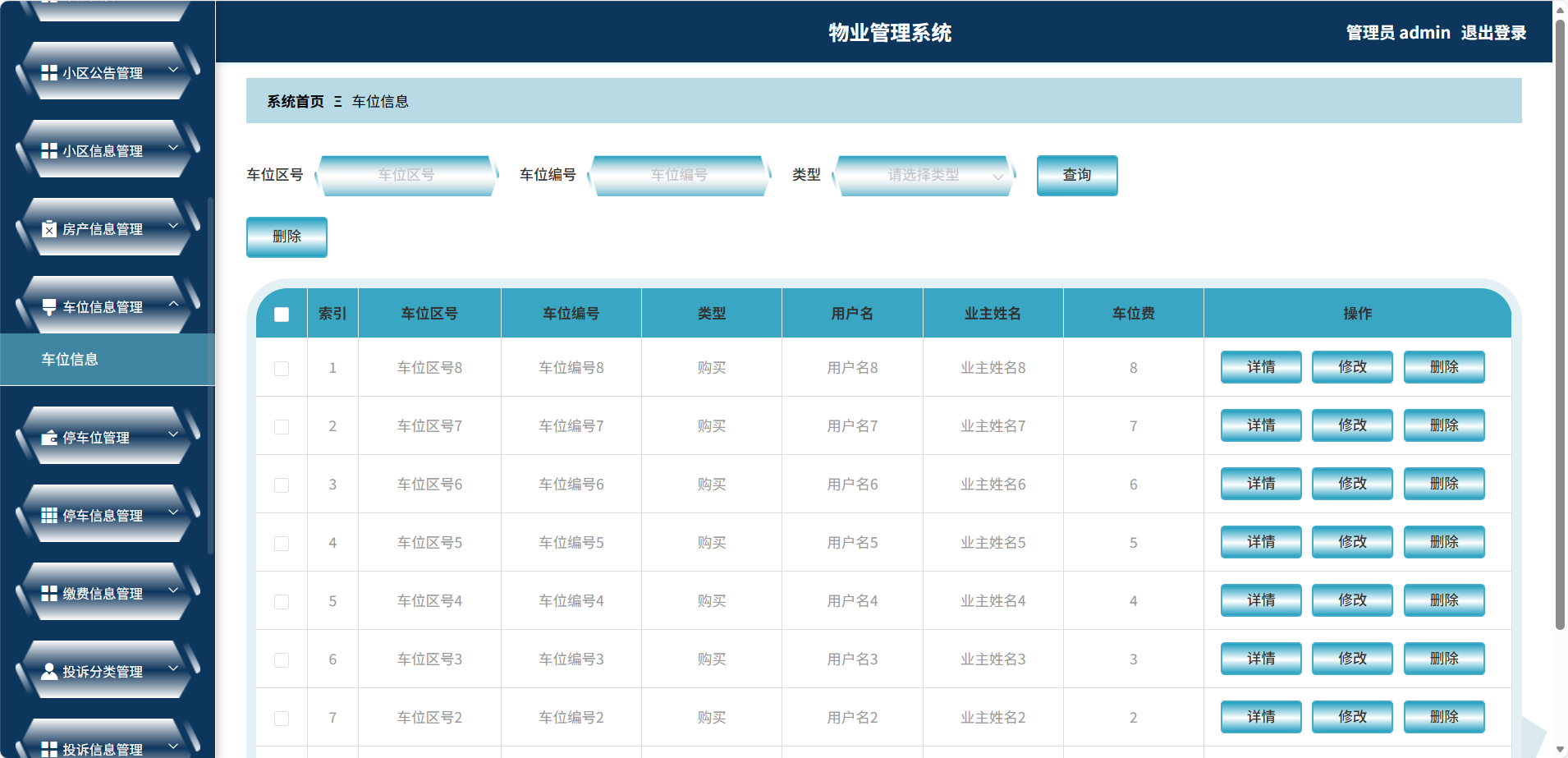This screenshot has width=1568, height=758.
Task: Click the batch 删除 button above table
Action: [287, 237]
